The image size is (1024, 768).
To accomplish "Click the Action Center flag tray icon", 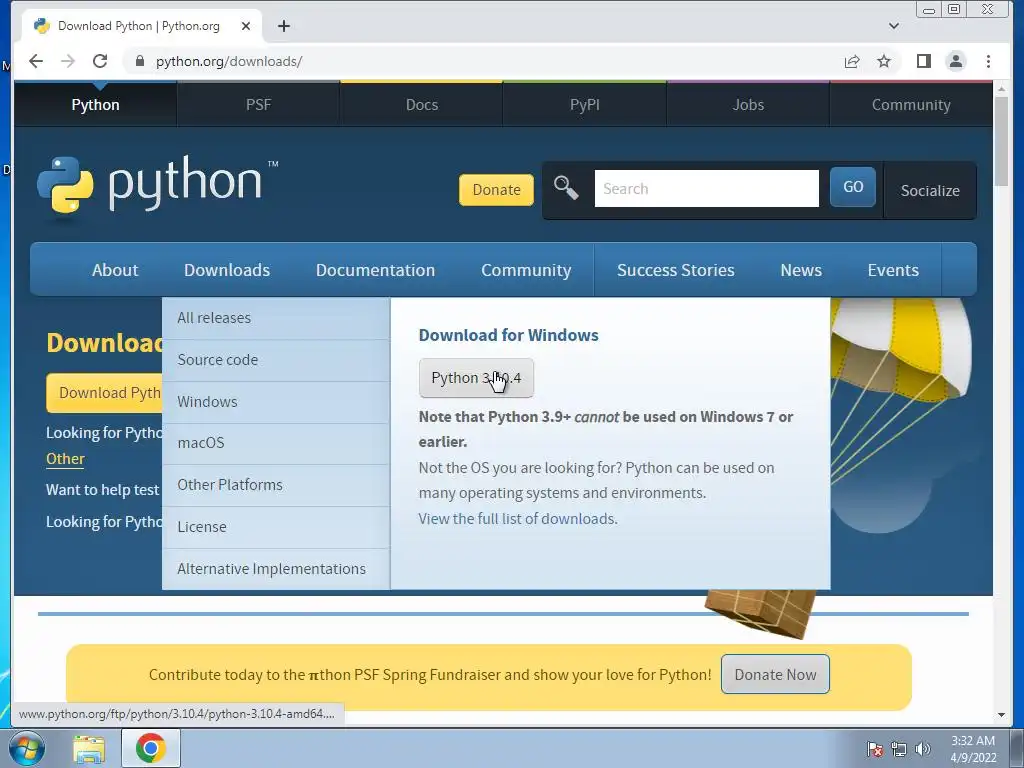I will point(874,749).
